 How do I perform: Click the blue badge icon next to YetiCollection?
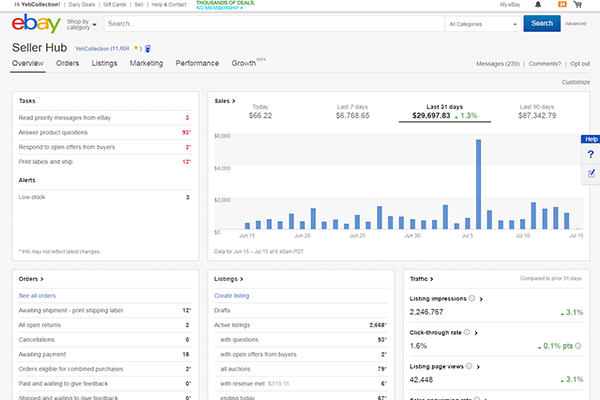pyautogui.click(x=148, y=49)
